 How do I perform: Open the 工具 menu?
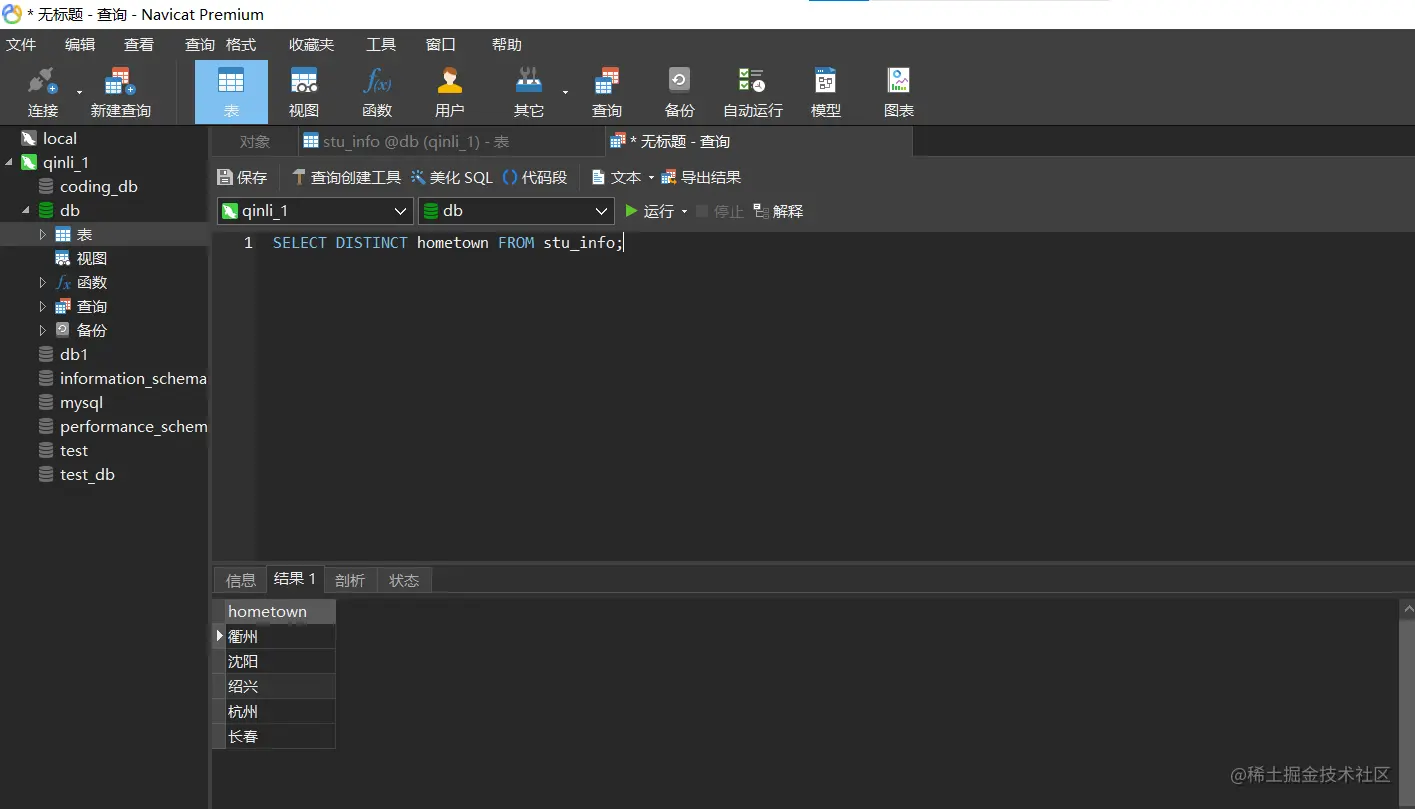point(381,44)
